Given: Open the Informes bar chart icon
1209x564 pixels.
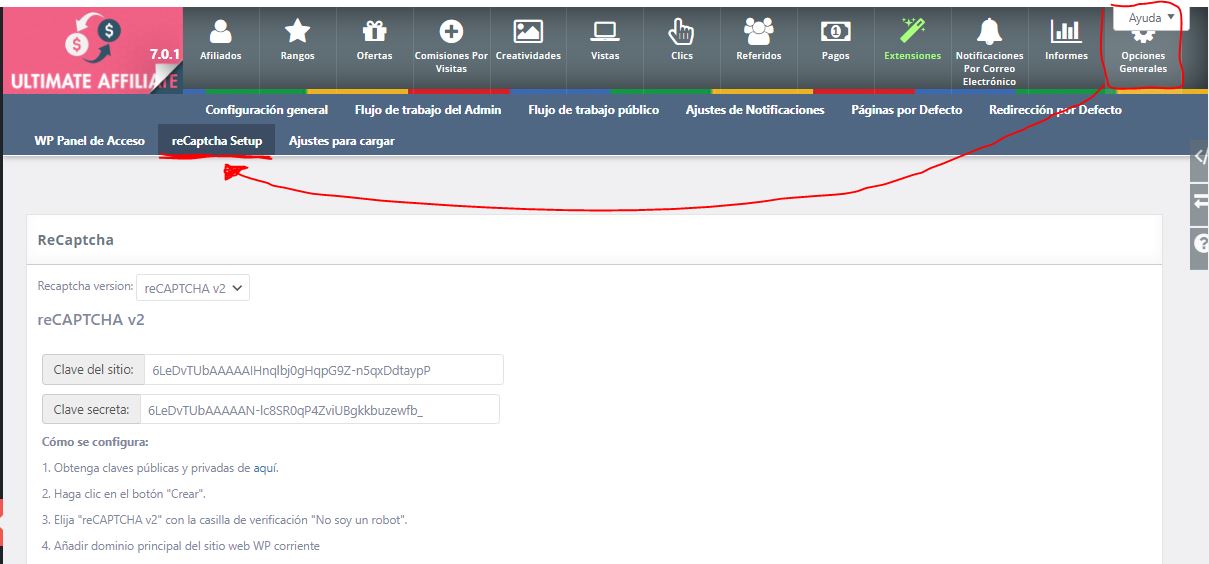Looking at the screenshot, I should (x=1066, y=33).
